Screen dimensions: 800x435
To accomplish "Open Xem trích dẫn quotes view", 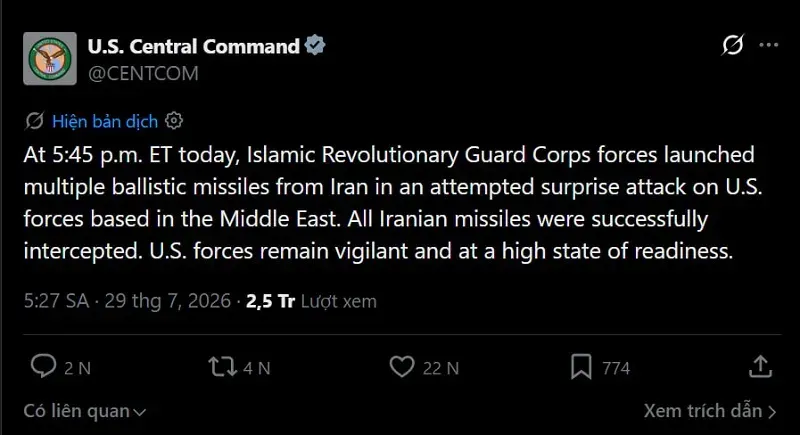I will click(710, 411).
